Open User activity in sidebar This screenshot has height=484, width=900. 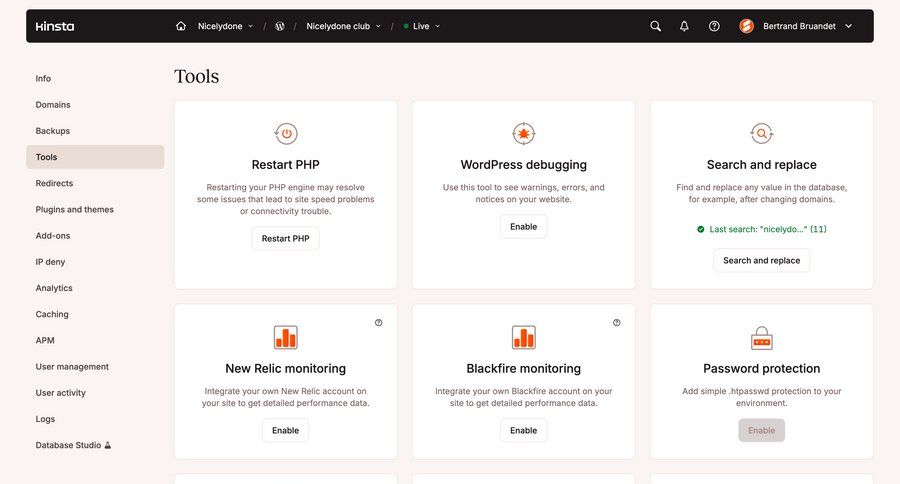coord(61,393)
